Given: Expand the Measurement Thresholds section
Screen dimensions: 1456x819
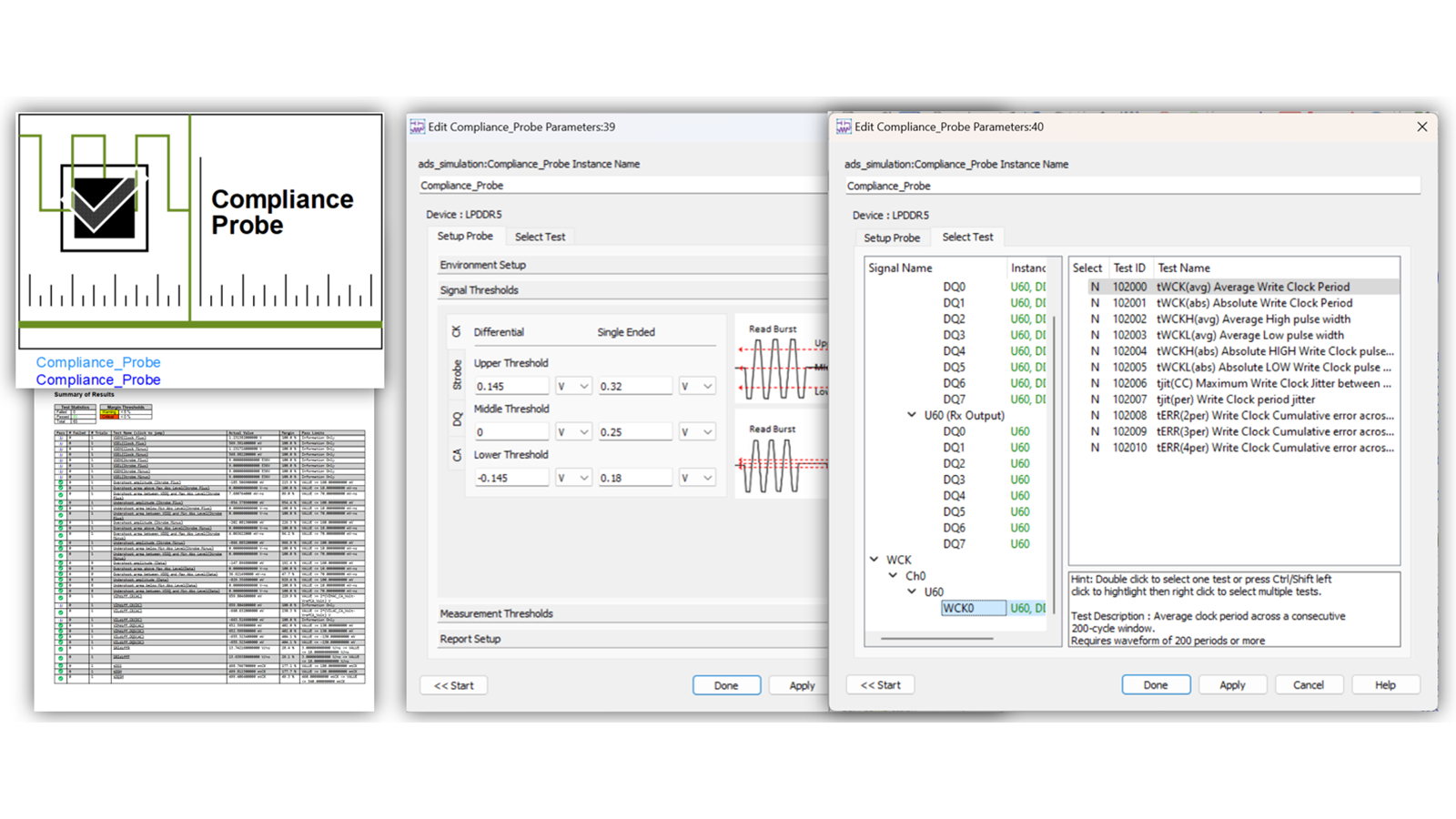Looking at the screenshot, I should coord(496,613).
